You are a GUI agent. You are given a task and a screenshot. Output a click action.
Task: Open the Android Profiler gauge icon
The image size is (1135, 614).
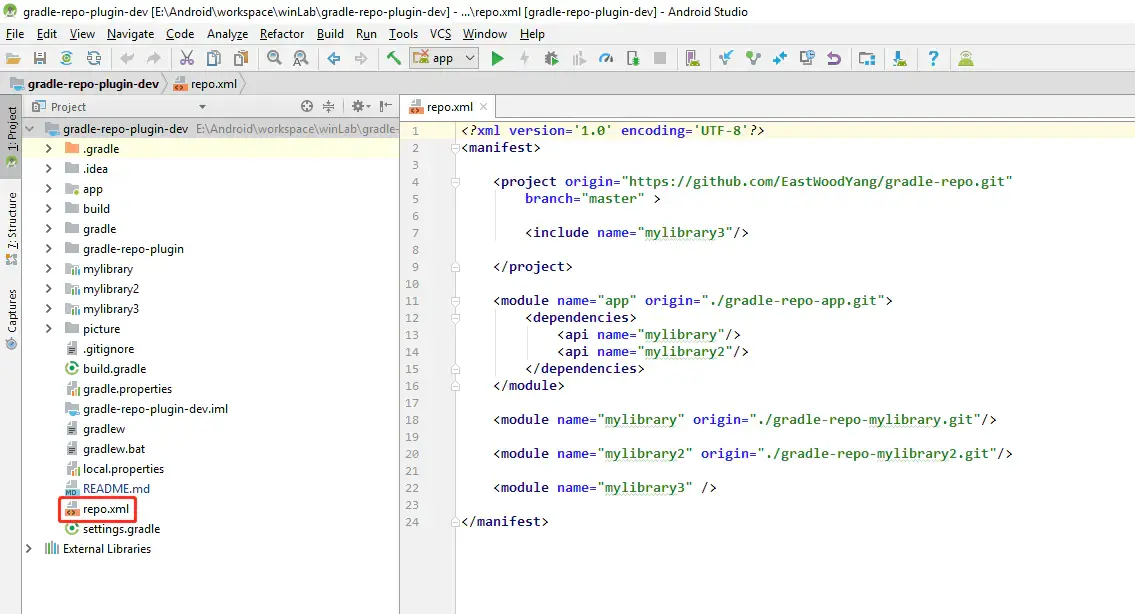click(x=606, y=59)
